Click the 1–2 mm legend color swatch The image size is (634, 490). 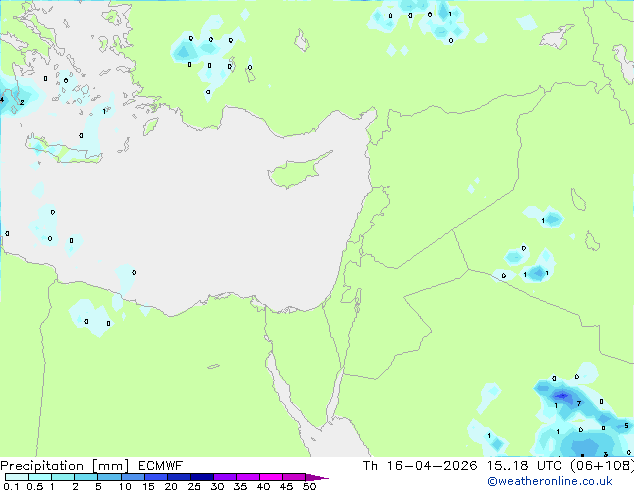pyautogui.click(x=63, y=477)
